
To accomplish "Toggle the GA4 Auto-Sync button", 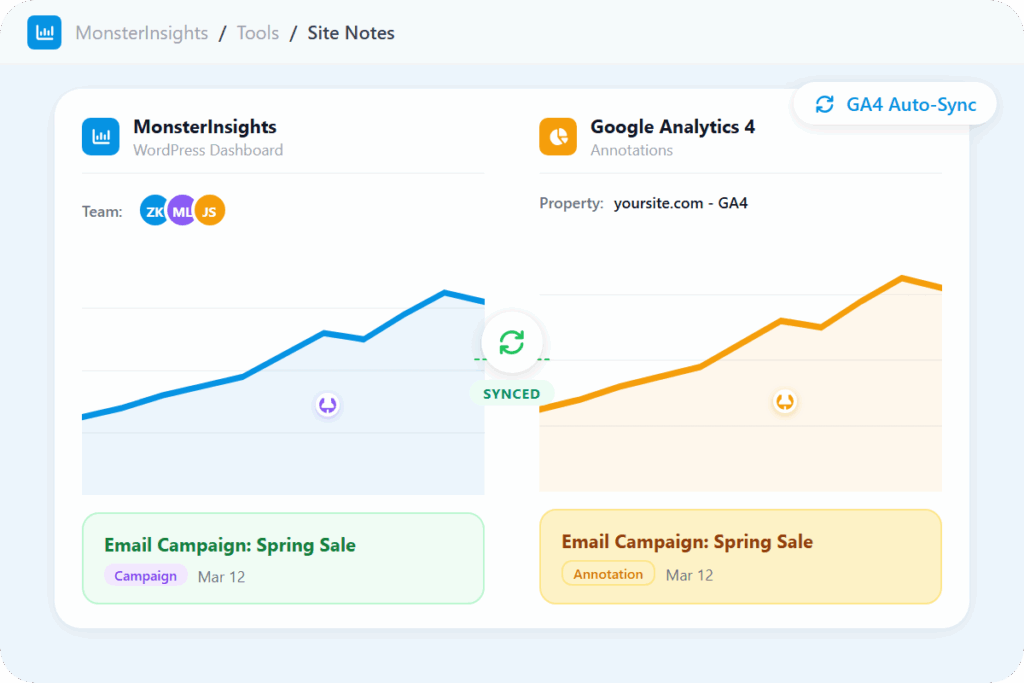I will 895,104.
